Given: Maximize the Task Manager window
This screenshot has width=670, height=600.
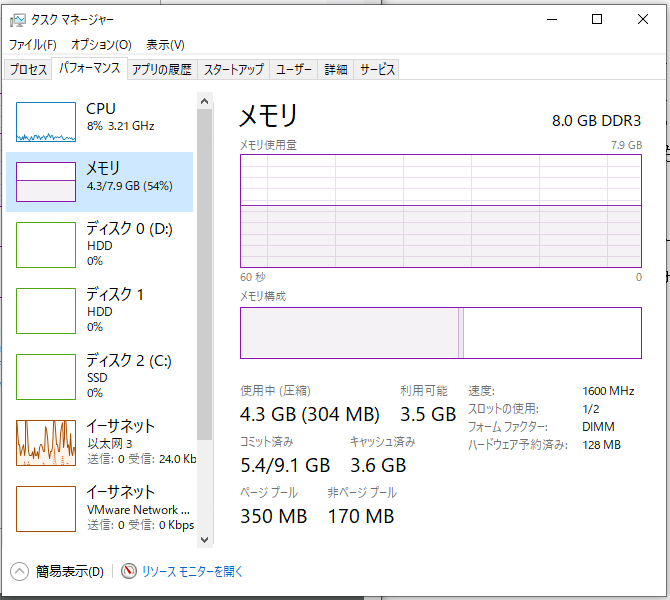Looking at the screenshot, I should [x=597, y=19].
